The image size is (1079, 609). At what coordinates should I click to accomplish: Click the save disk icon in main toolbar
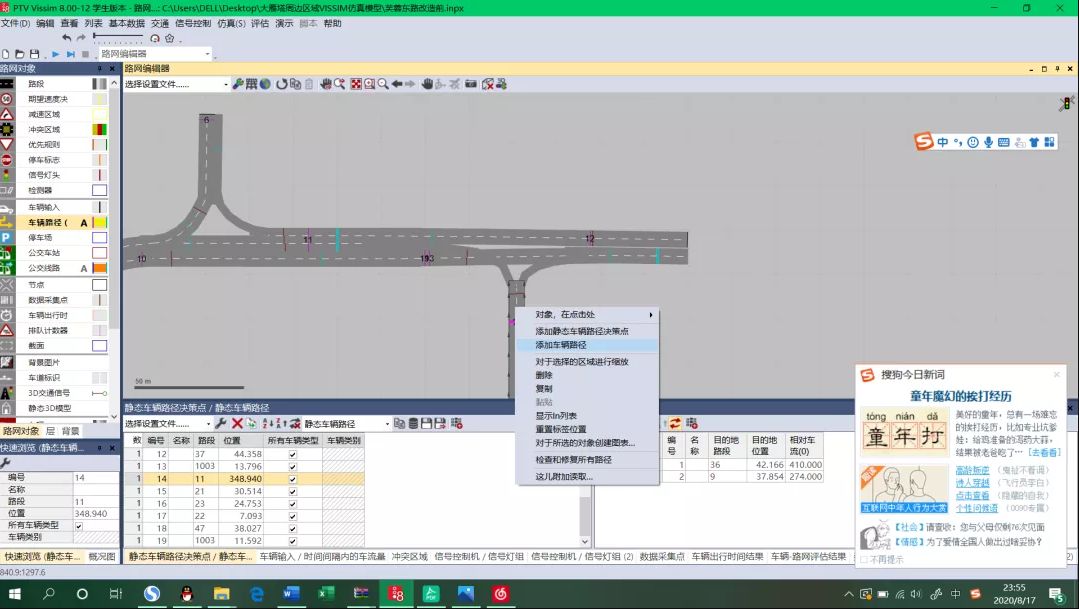(x=35, y=54)
